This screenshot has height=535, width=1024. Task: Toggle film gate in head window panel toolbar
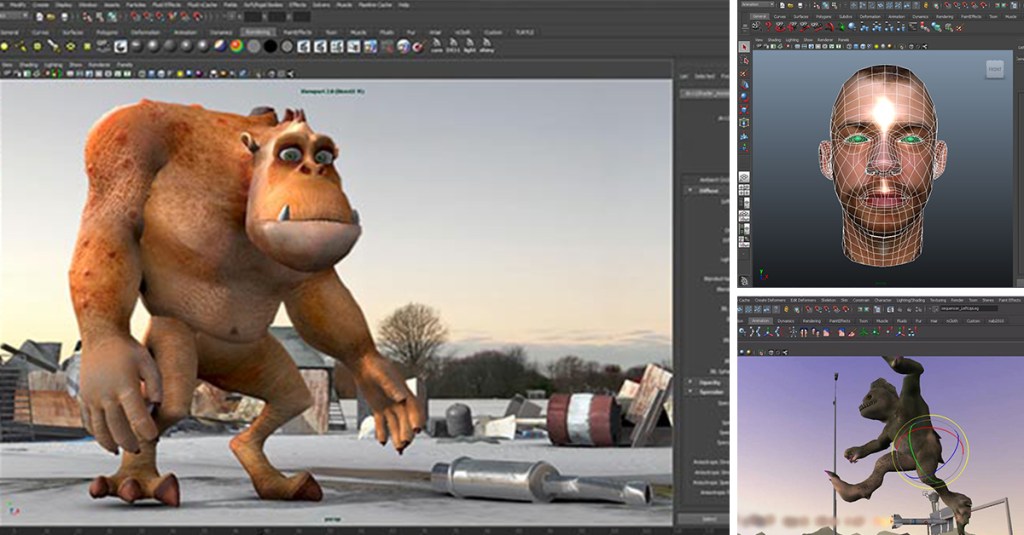804,46
